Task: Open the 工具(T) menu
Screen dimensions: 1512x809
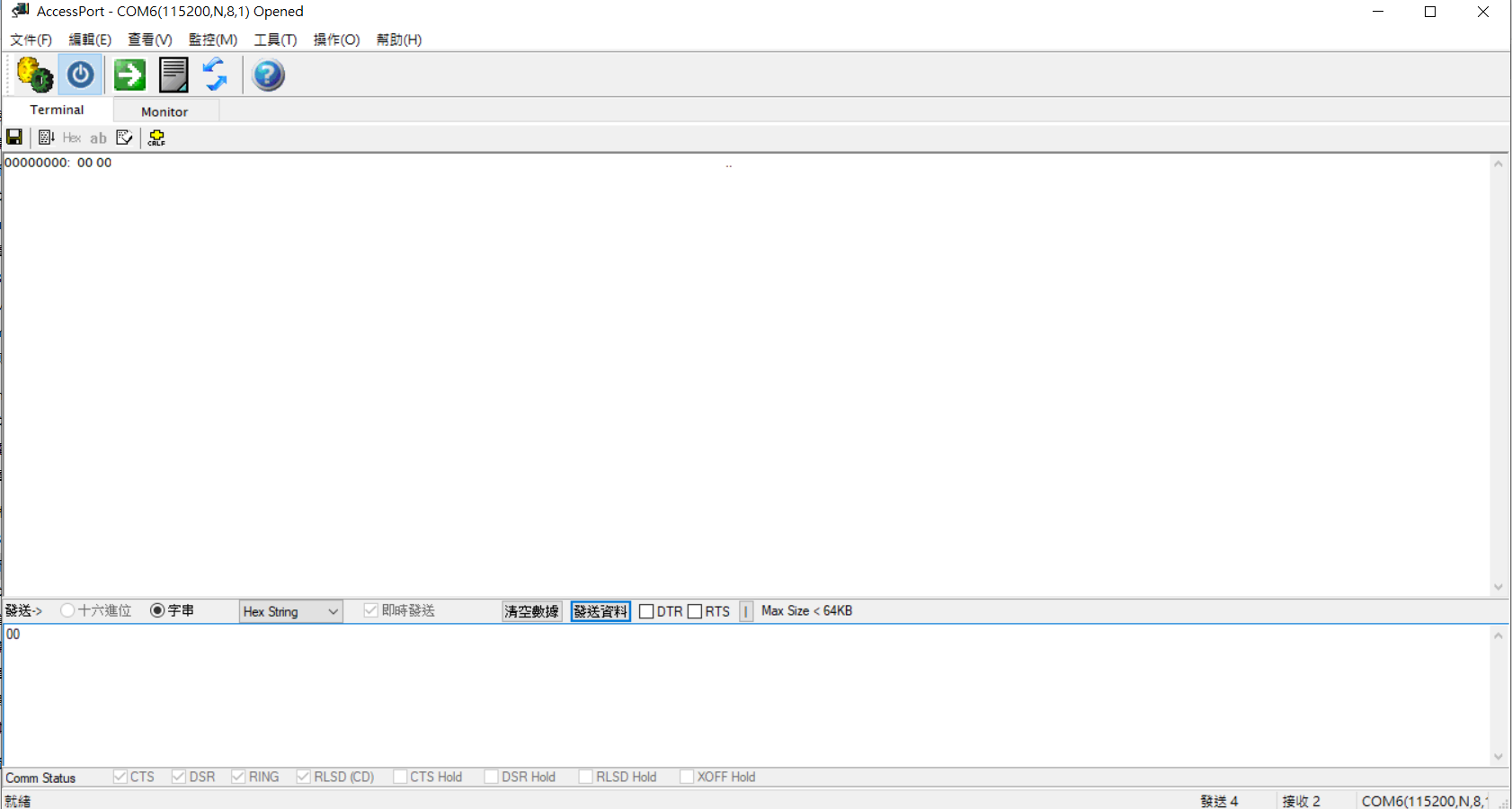Action: [275, 40]
